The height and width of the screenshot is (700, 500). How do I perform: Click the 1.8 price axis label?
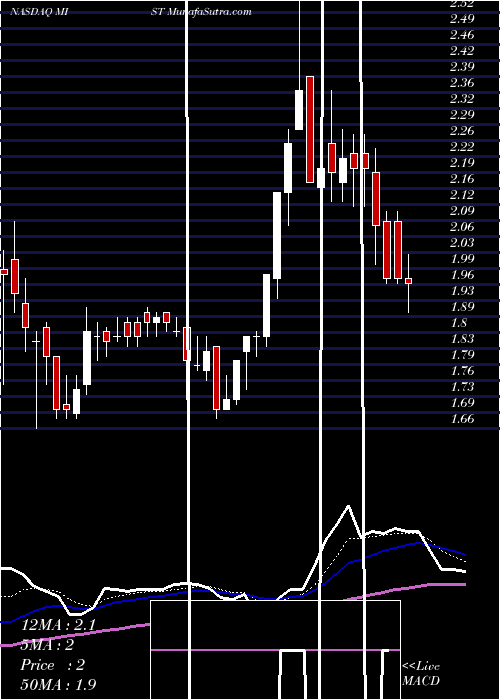tap(459, 323)
